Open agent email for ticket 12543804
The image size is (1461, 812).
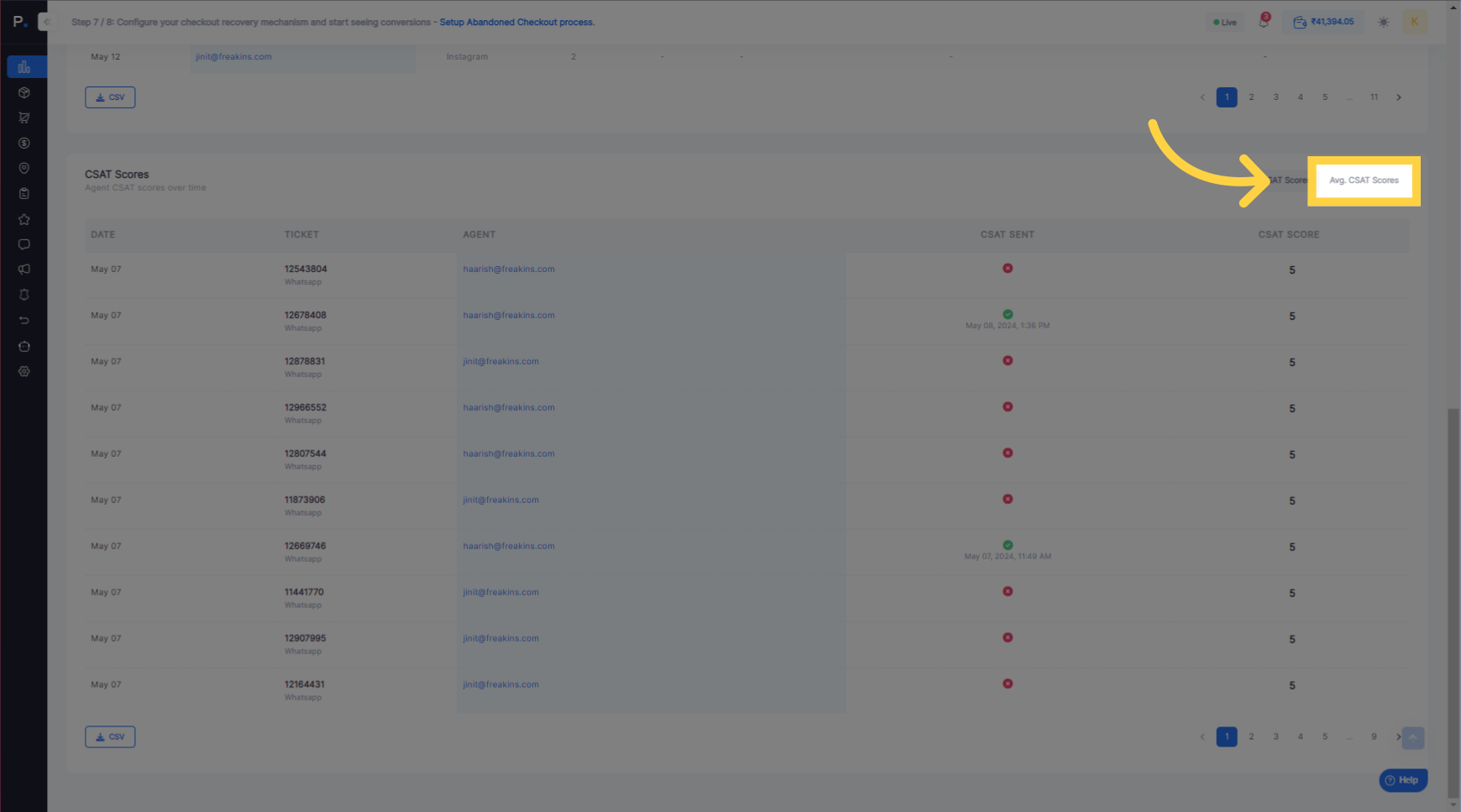pyautogui.click(x=509, y=270)
